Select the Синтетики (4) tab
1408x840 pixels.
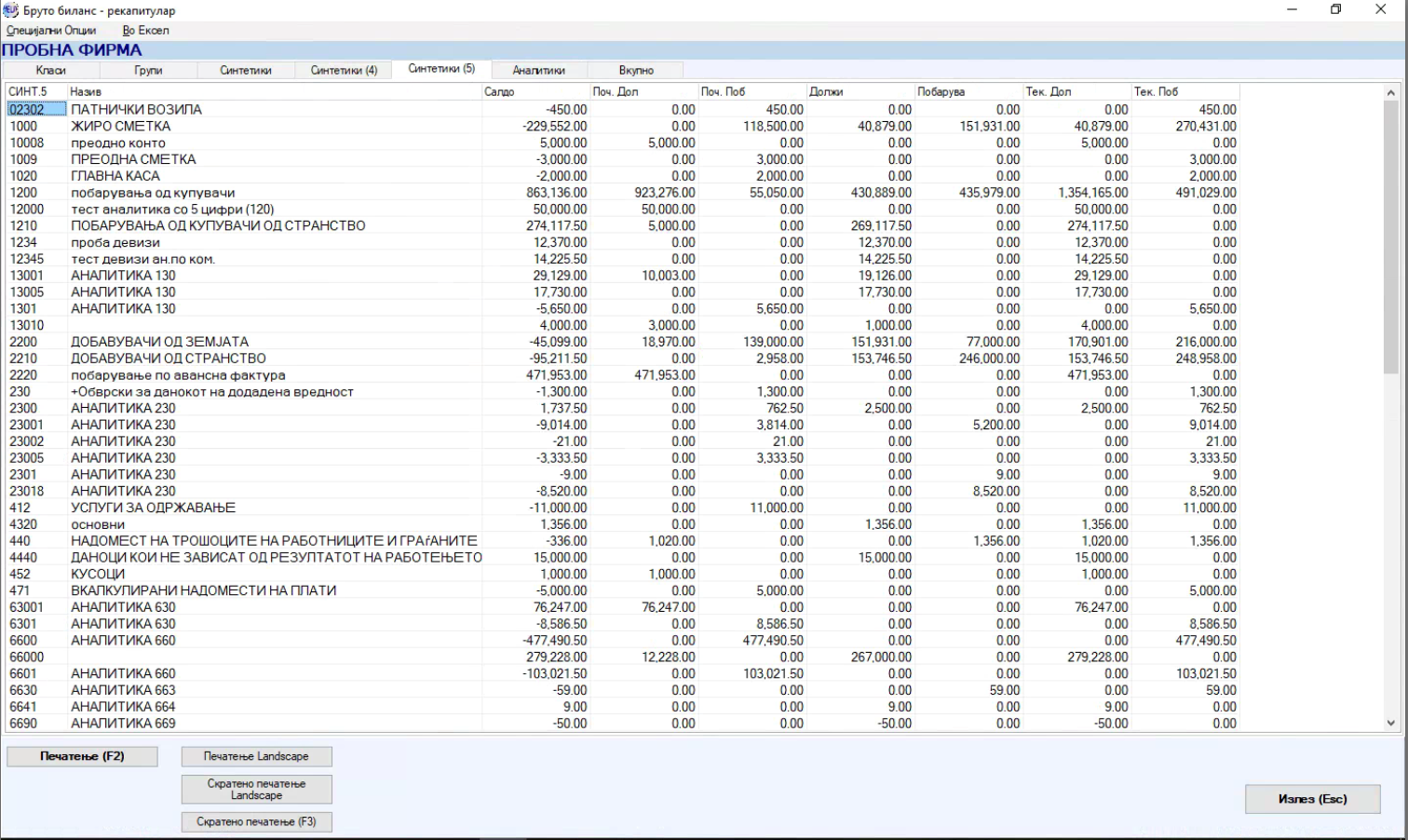(x=344, y=71)
